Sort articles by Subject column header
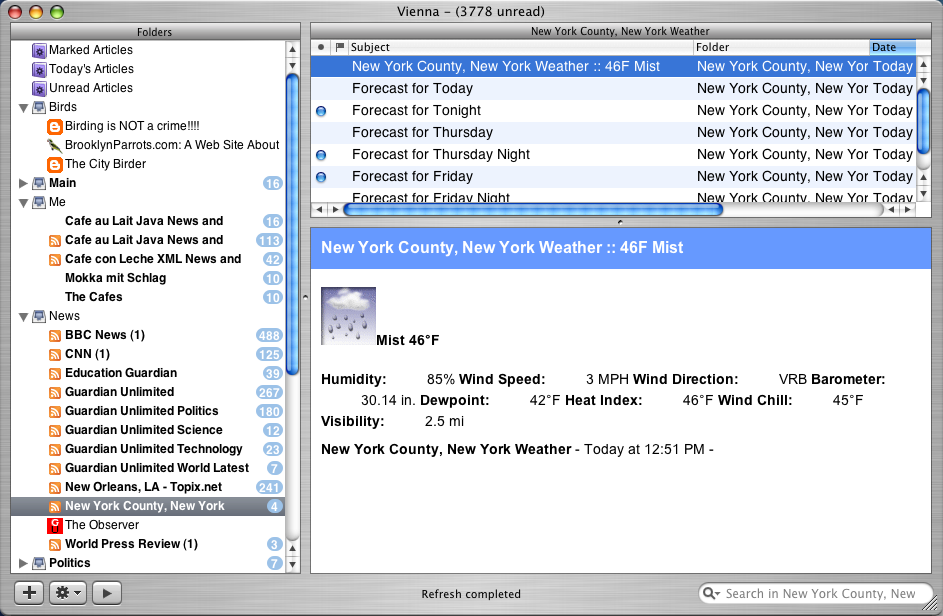Viewport: 943px width, 616px height. click(520, 47)
